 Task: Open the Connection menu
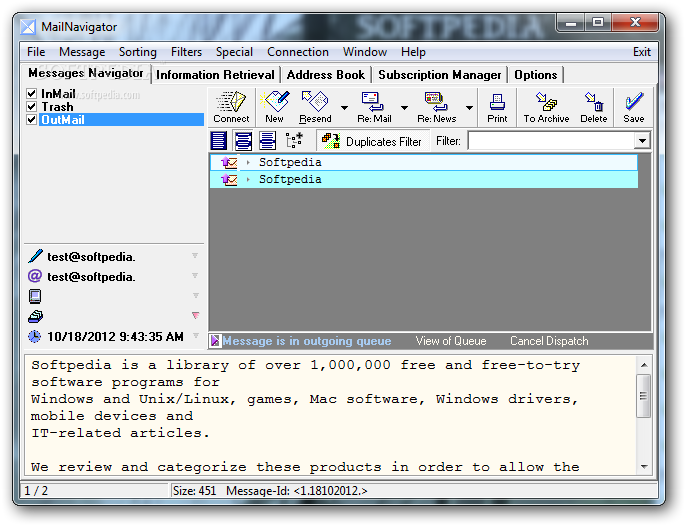[x=298, y=52]
